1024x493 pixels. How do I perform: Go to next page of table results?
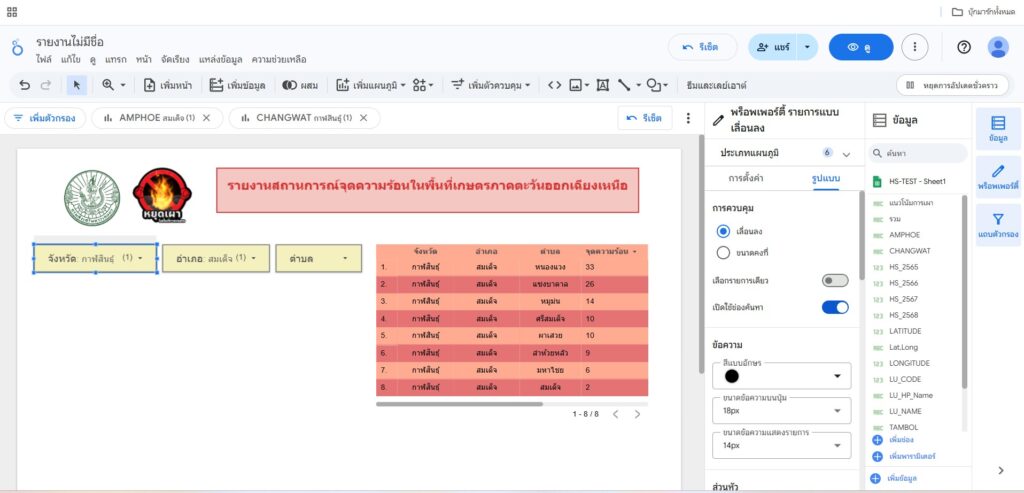(x=638, y=414)
